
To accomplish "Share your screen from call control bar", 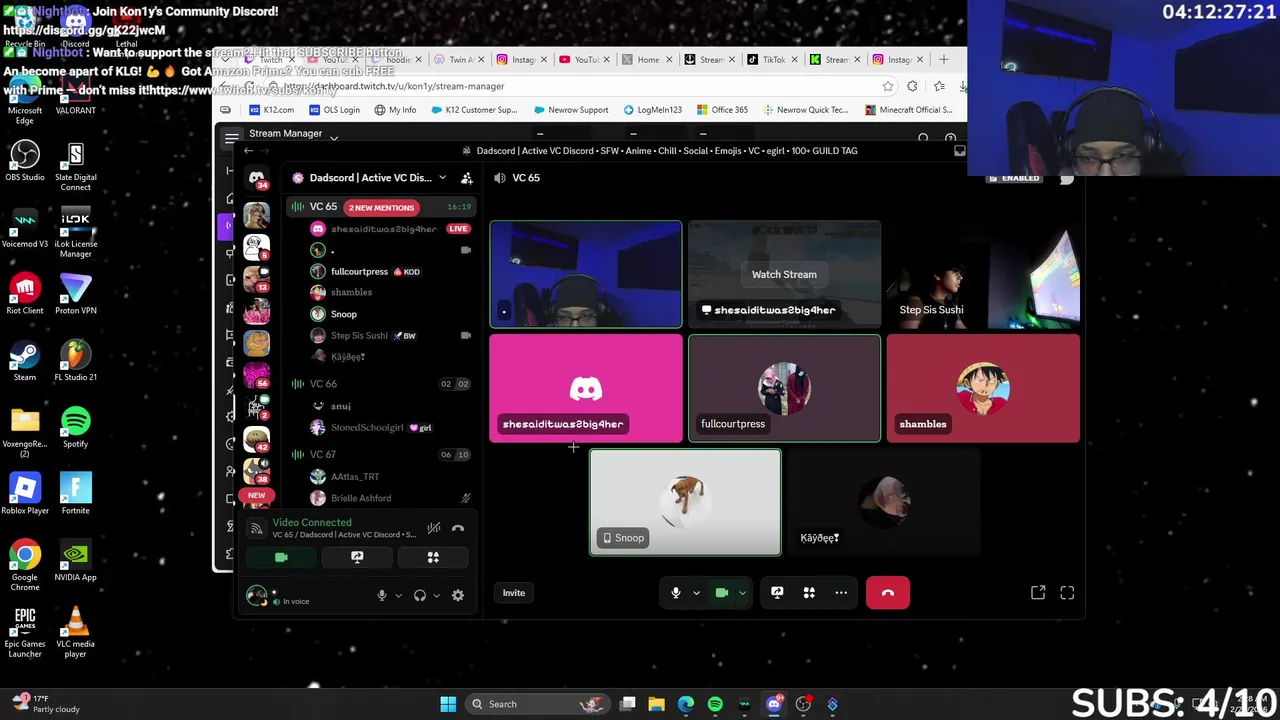I will [777, 593].
